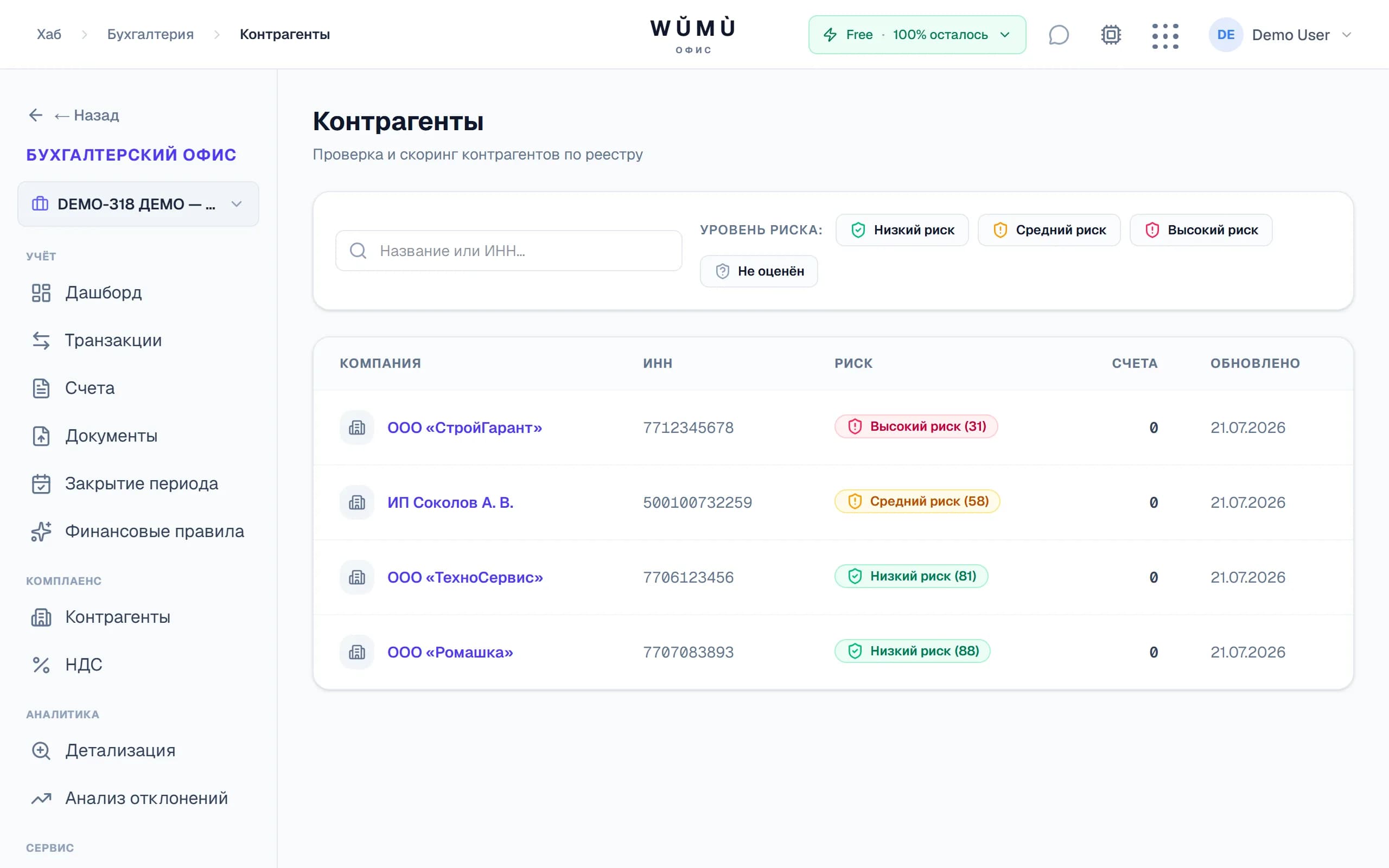Image resolution: width=1389 pixels, height=868 pixels.
Task: Open ООО «СтройГарант» company link
Action: [x=464, y=427]
